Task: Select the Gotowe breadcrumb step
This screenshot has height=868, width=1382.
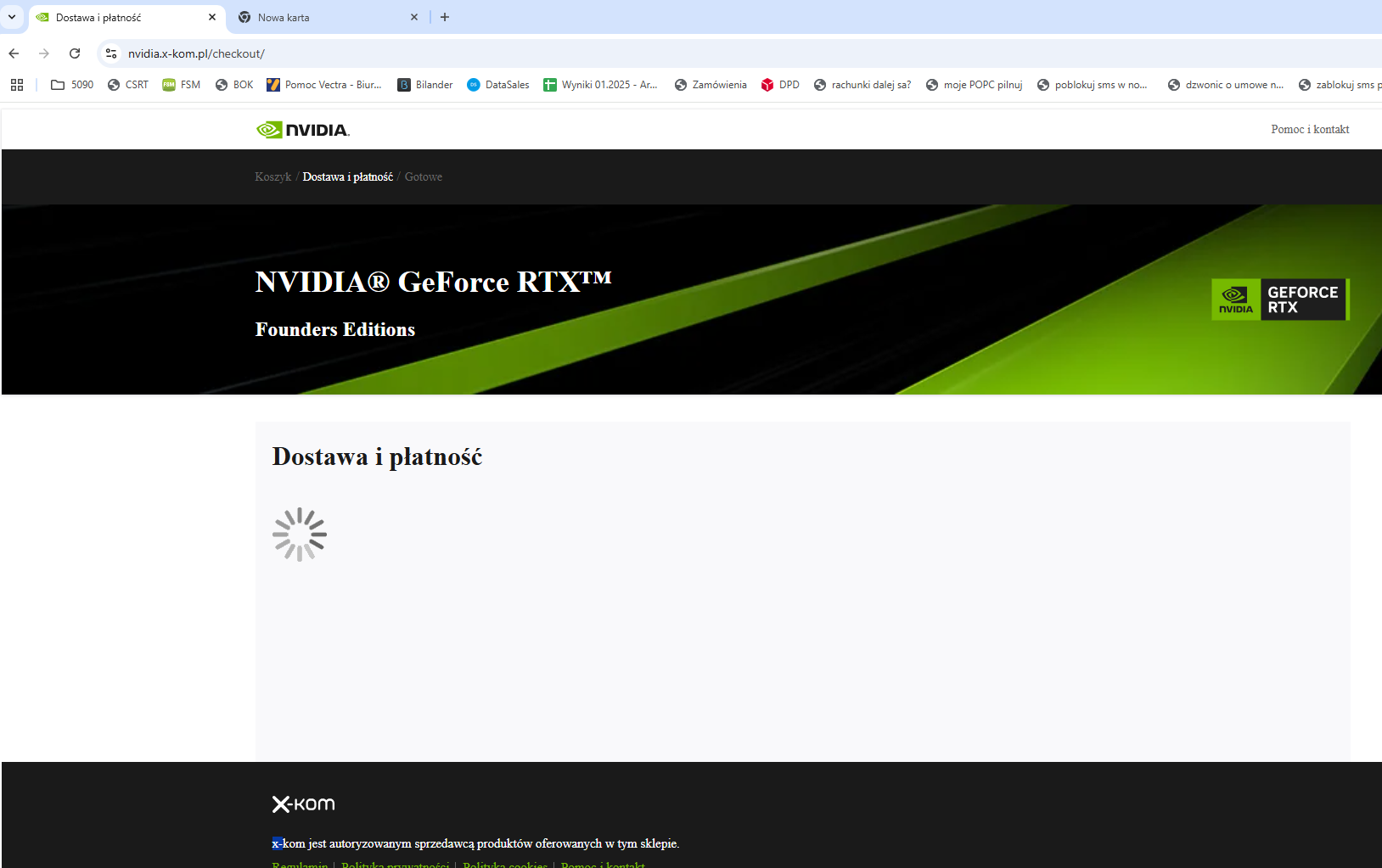Action: pyautogui.click(x=424, y=177)
